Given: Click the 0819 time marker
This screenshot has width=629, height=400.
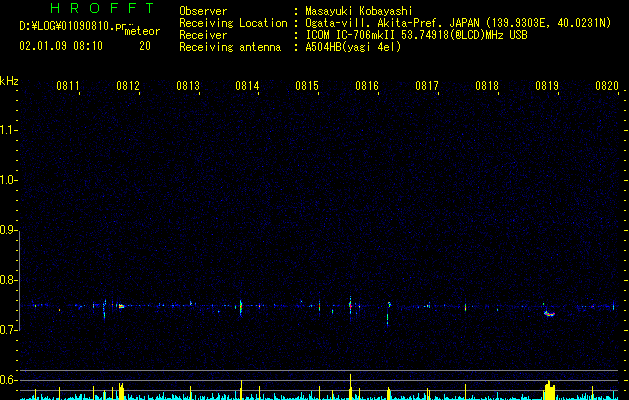Looking at the screenshot, I should tap(547, 86).
